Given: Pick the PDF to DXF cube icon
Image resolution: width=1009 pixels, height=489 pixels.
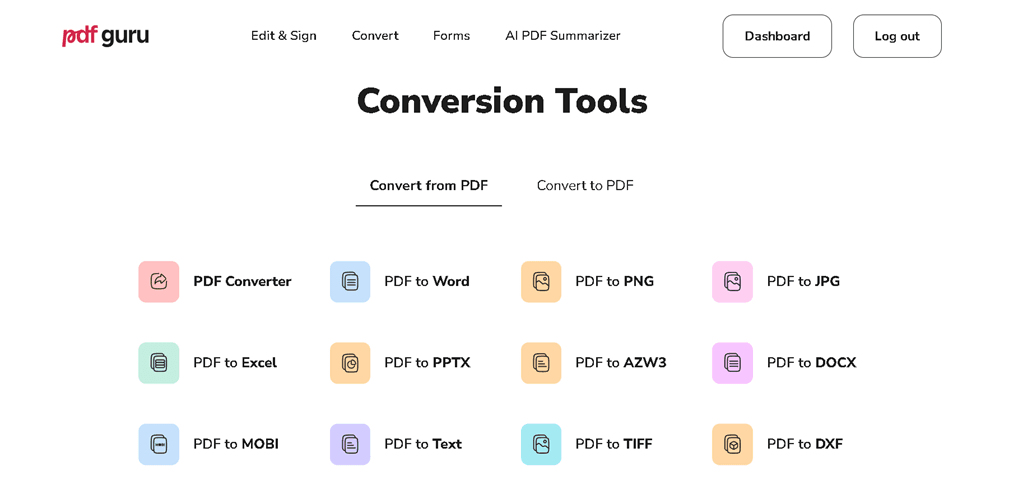Looking at the screenshot, I should tap(732, 444).
